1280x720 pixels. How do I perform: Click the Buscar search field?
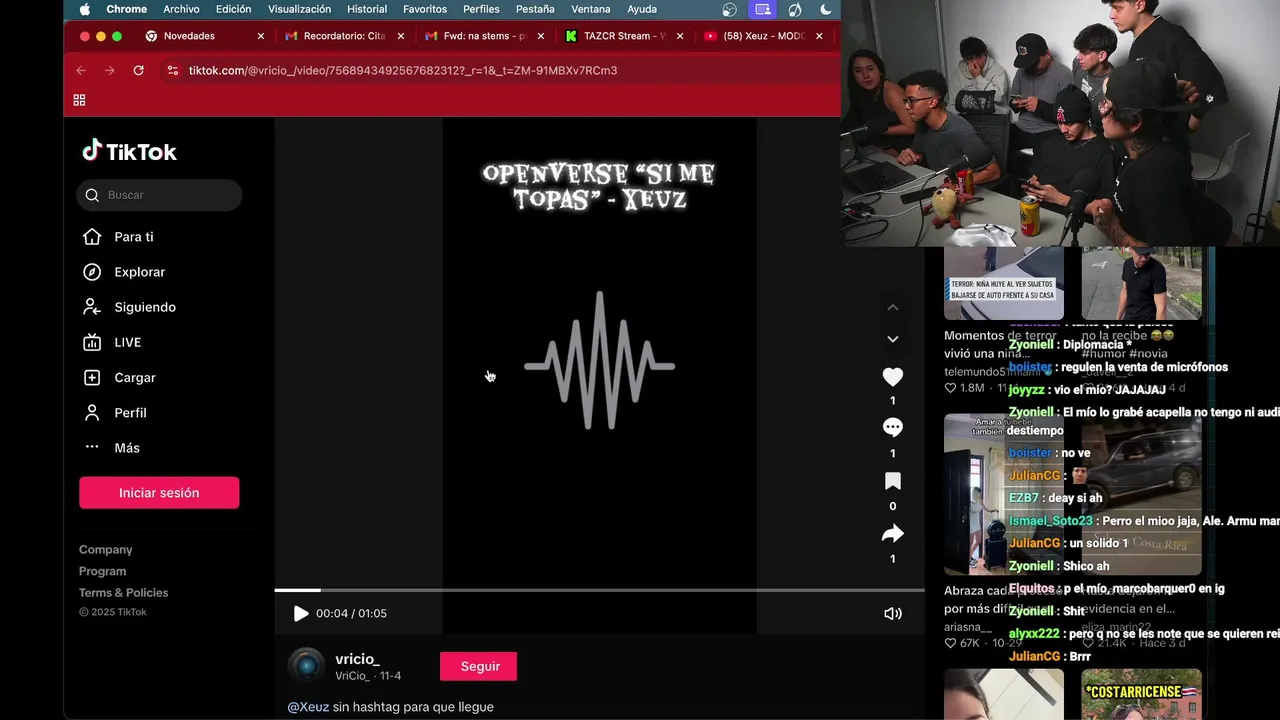[x=159, y=195]
